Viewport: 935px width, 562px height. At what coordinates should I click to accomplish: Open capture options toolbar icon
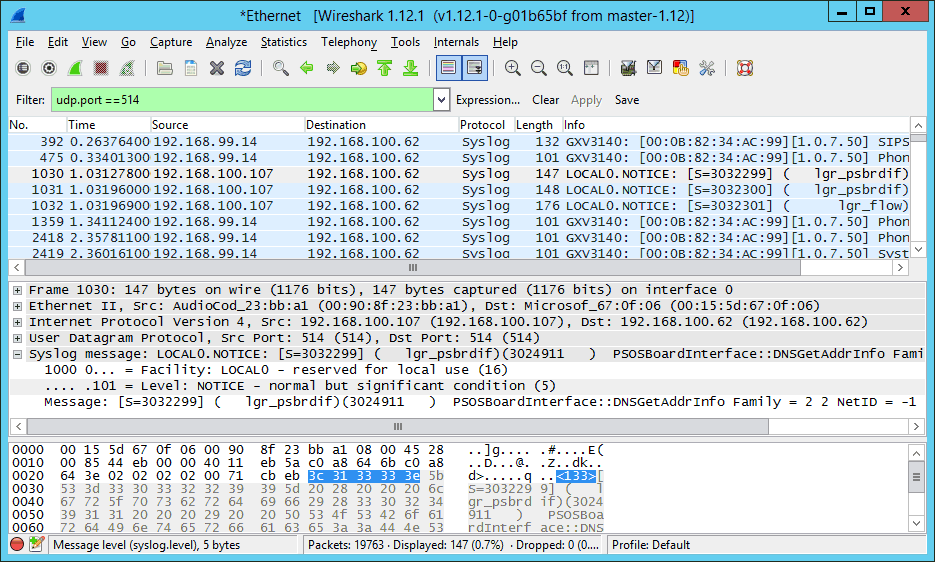pyautogui.click(x=49, y=68)
